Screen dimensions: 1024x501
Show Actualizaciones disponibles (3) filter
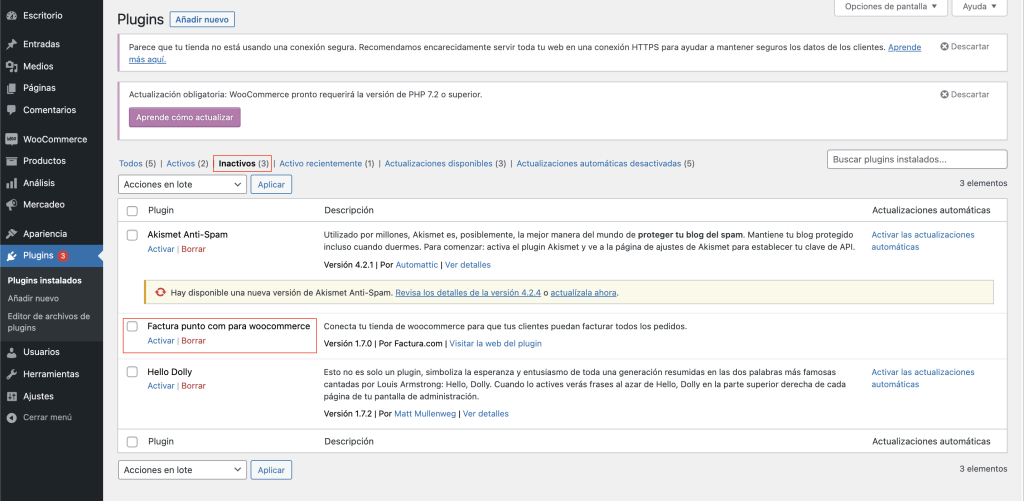point(445,164)
